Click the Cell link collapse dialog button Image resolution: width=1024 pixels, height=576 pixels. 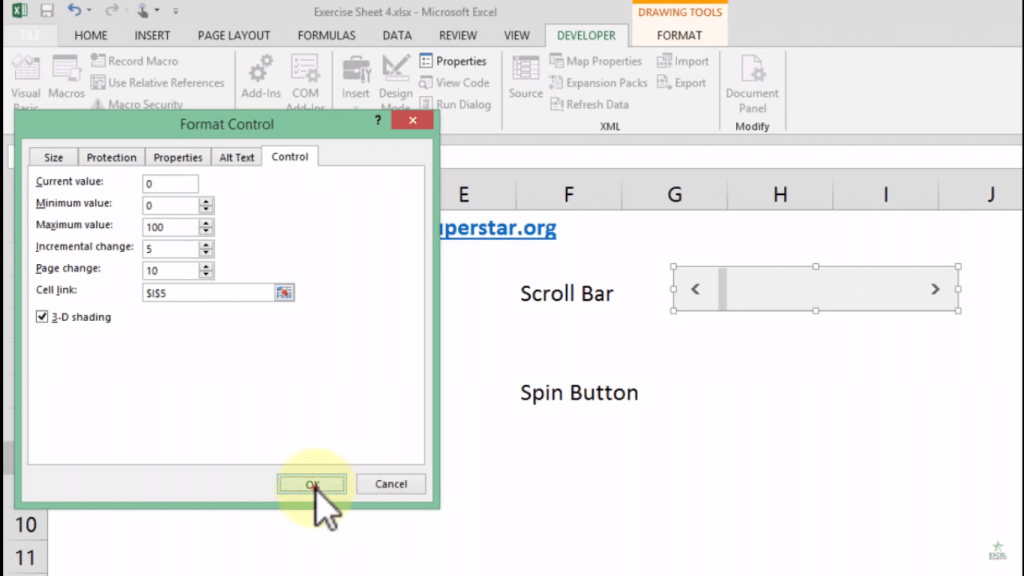coord(284,291)
